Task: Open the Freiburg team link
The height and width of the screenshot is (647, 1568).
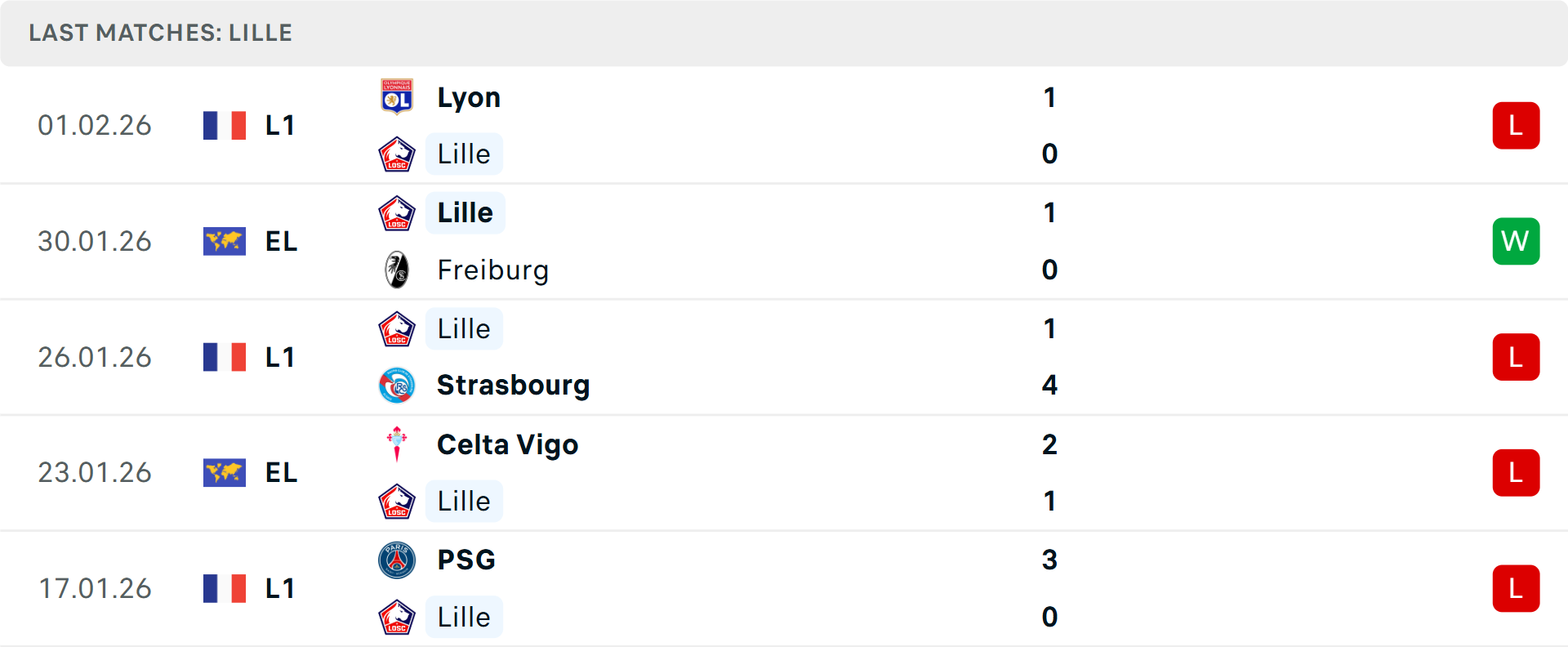Action: (492, 270)
